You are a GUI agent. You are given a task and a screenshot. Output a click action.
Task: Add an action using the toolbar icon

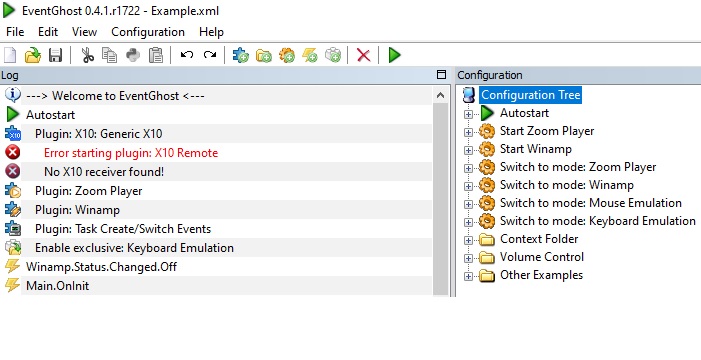click(333, 55)
